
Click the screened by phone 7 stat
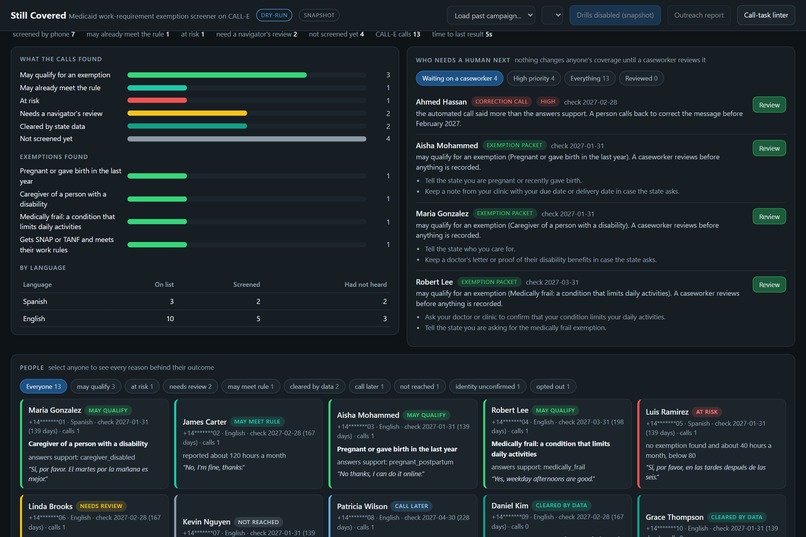tap(44, 34)
